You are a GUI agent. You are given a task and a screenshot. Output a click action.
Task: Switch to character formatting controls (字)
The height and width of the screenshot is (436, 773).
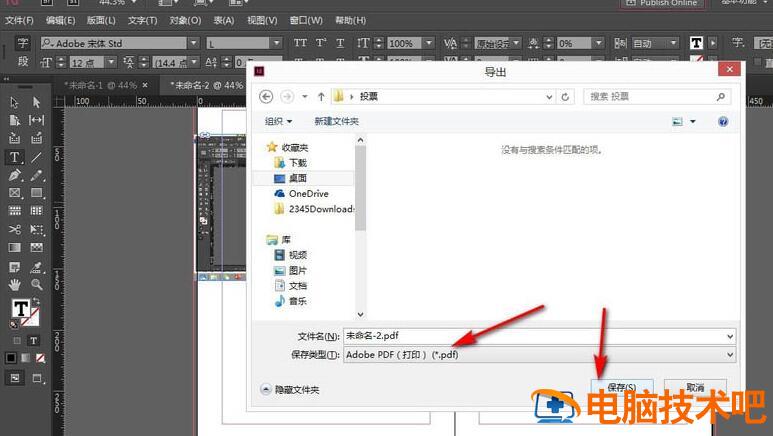click(x=23, y=43)
